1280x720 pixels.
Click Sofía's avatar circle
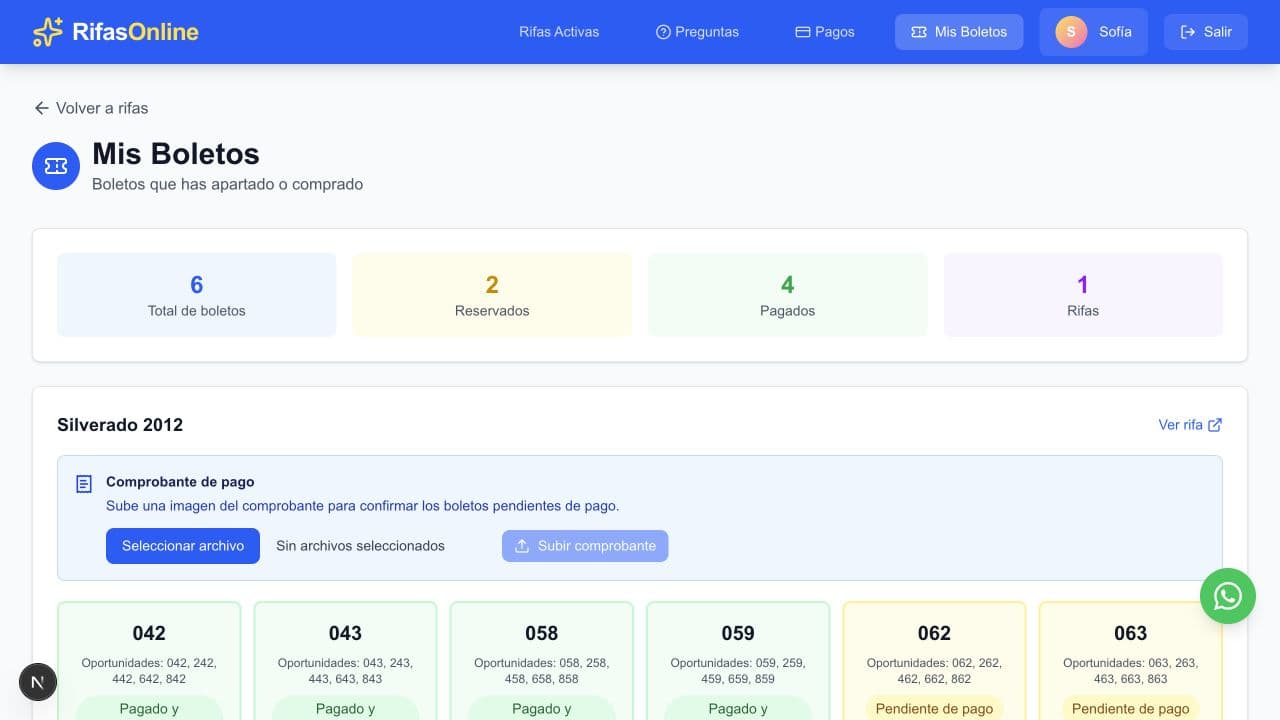[1071, 32]
